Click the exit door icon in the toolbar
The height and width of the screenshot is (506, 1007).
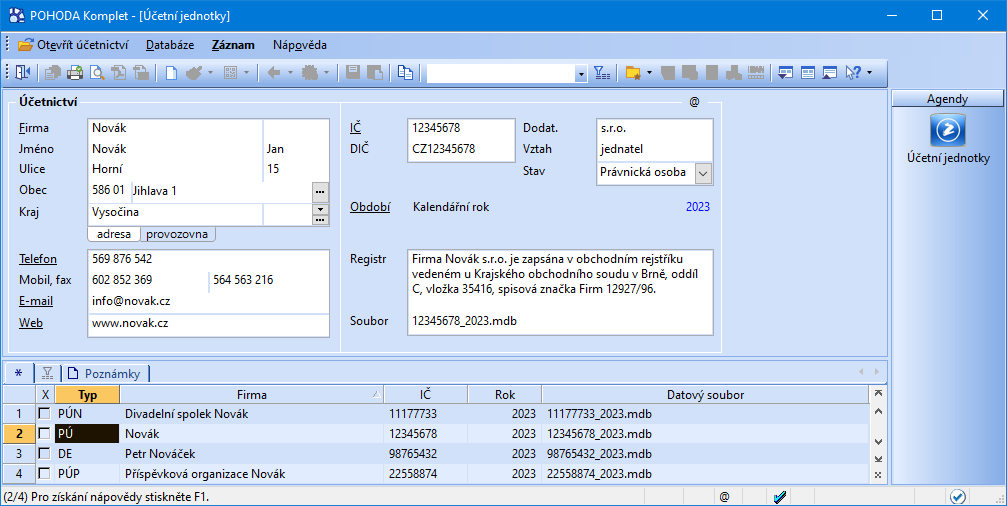[22, 73]
